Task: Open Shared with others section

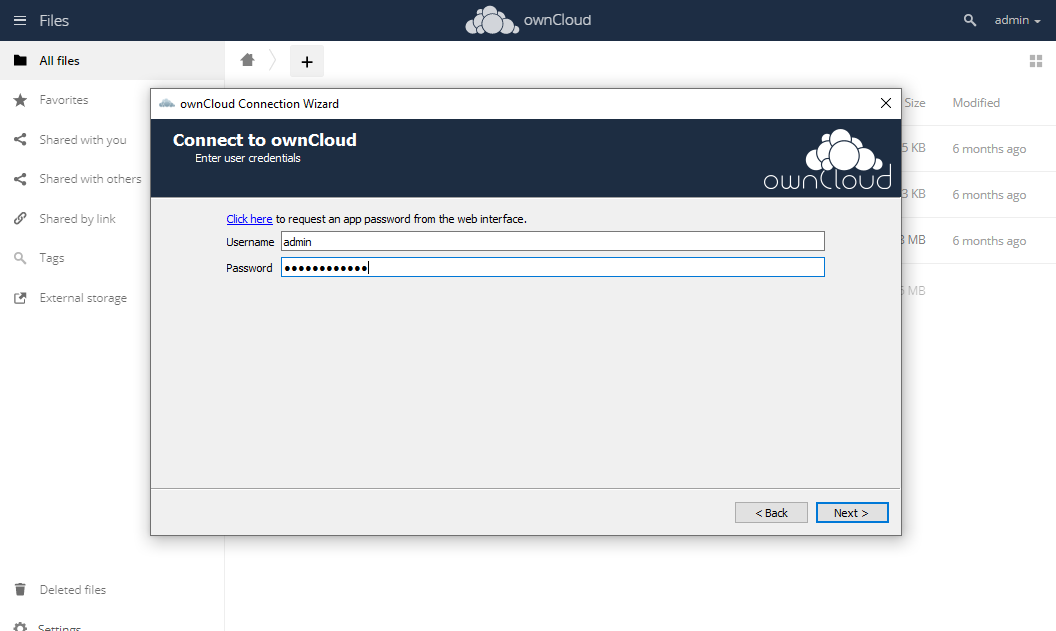Action: pyautogui.click(x=90, y=179)
